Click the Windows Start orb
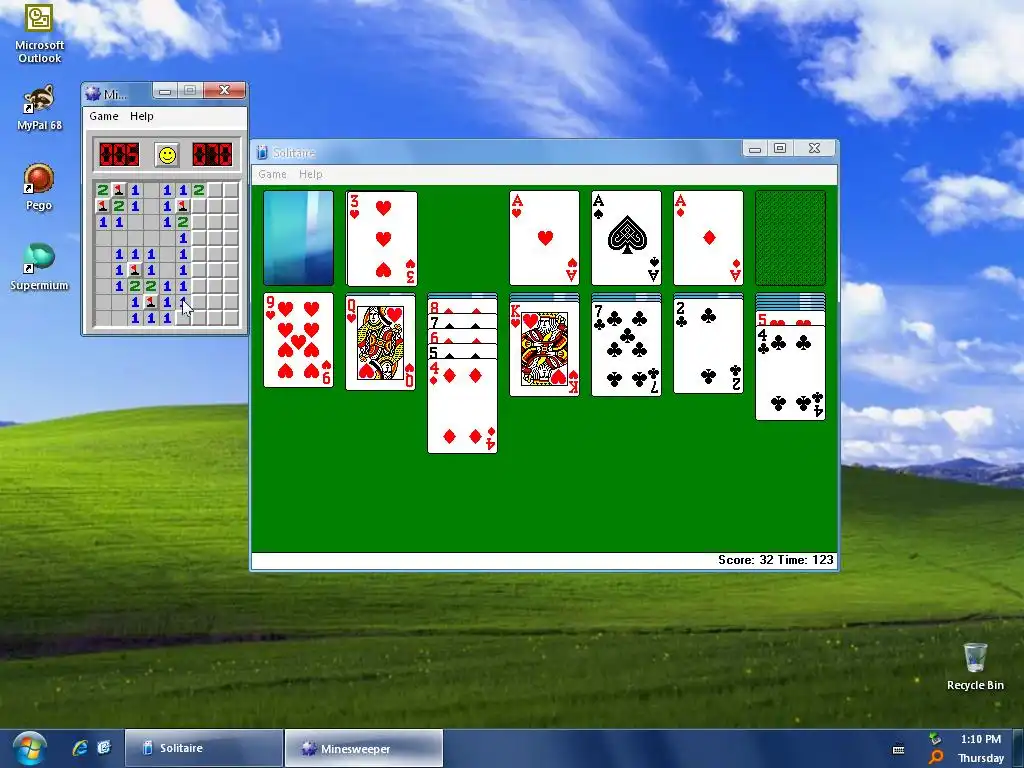Screen dimensions: 1024x768 (x=29, y=748)
